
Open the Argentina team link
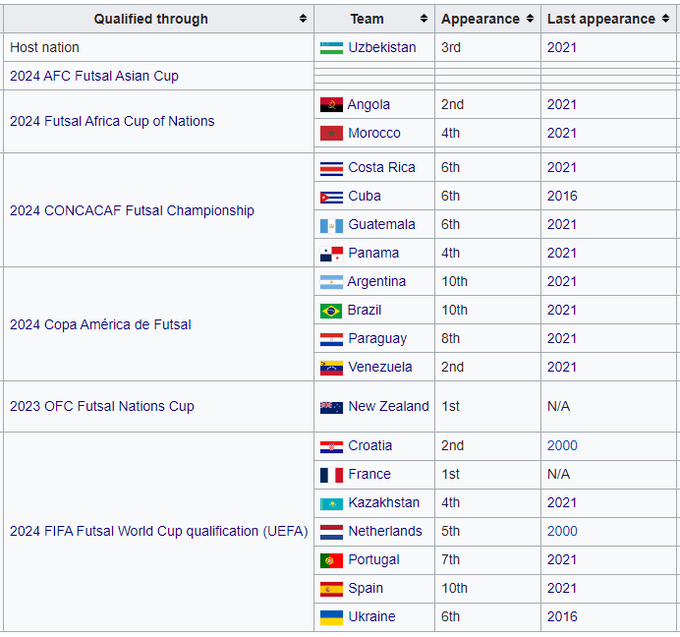point(377,282)
